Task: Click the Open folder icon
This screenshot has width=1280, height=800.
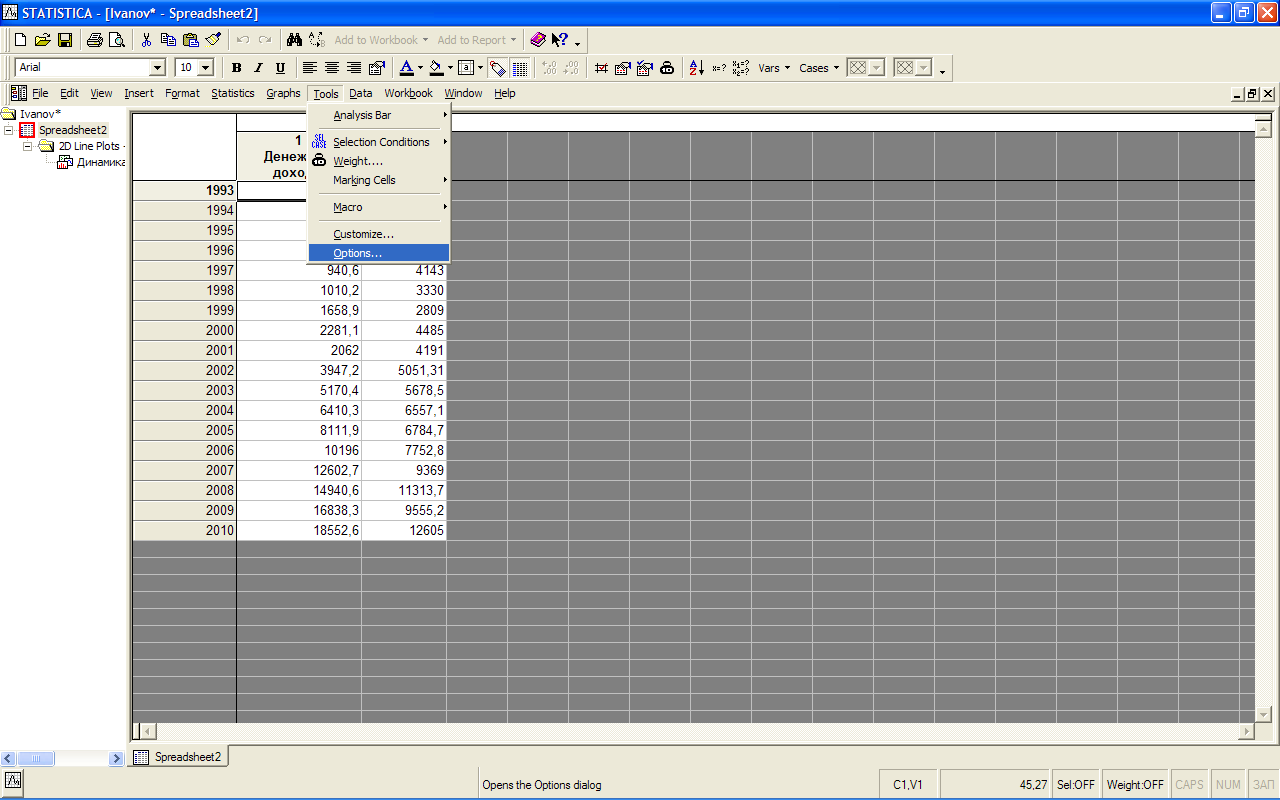Action: pos(42,40)
